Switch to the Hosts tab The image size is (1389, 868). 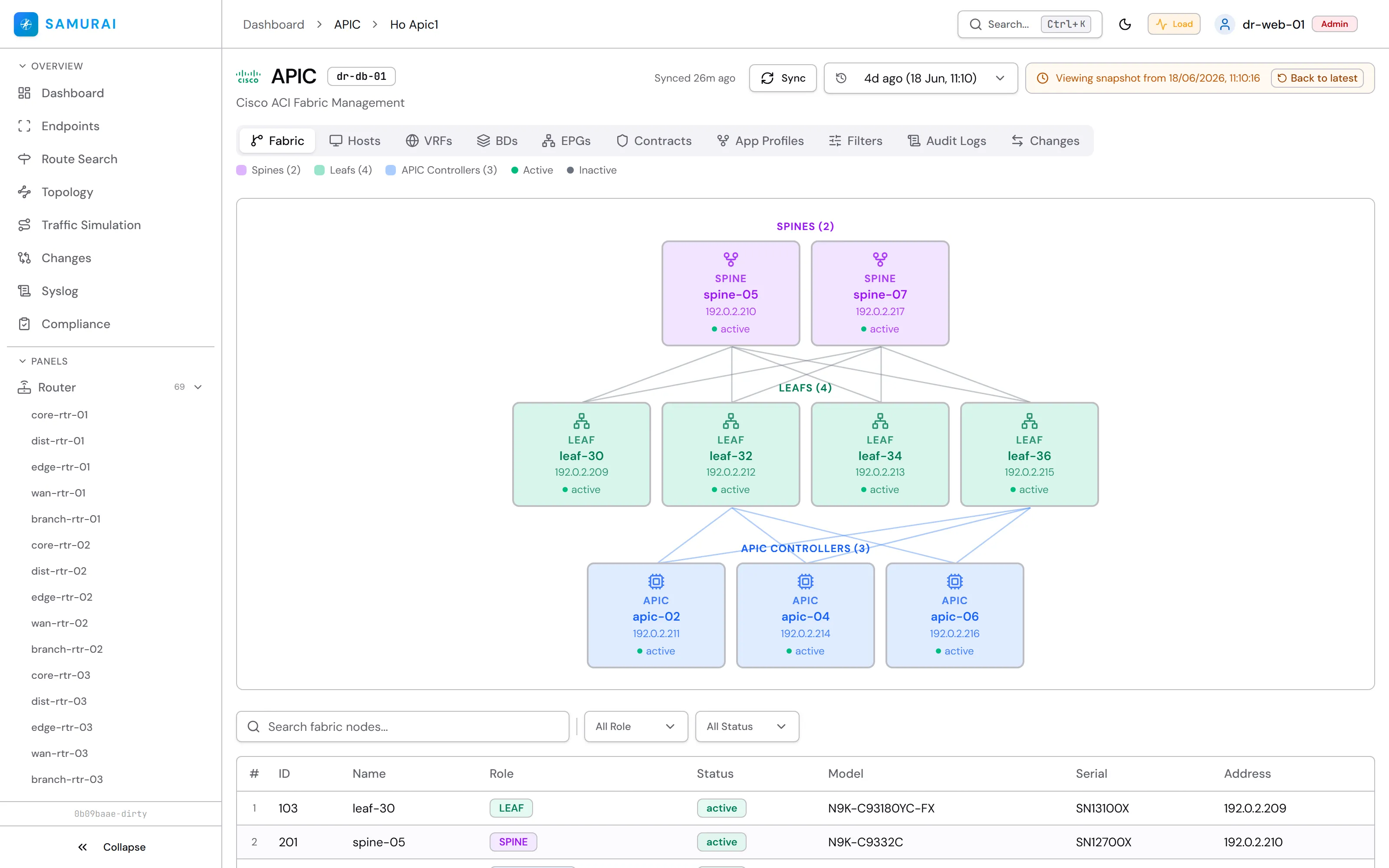[x=355, y=141]
